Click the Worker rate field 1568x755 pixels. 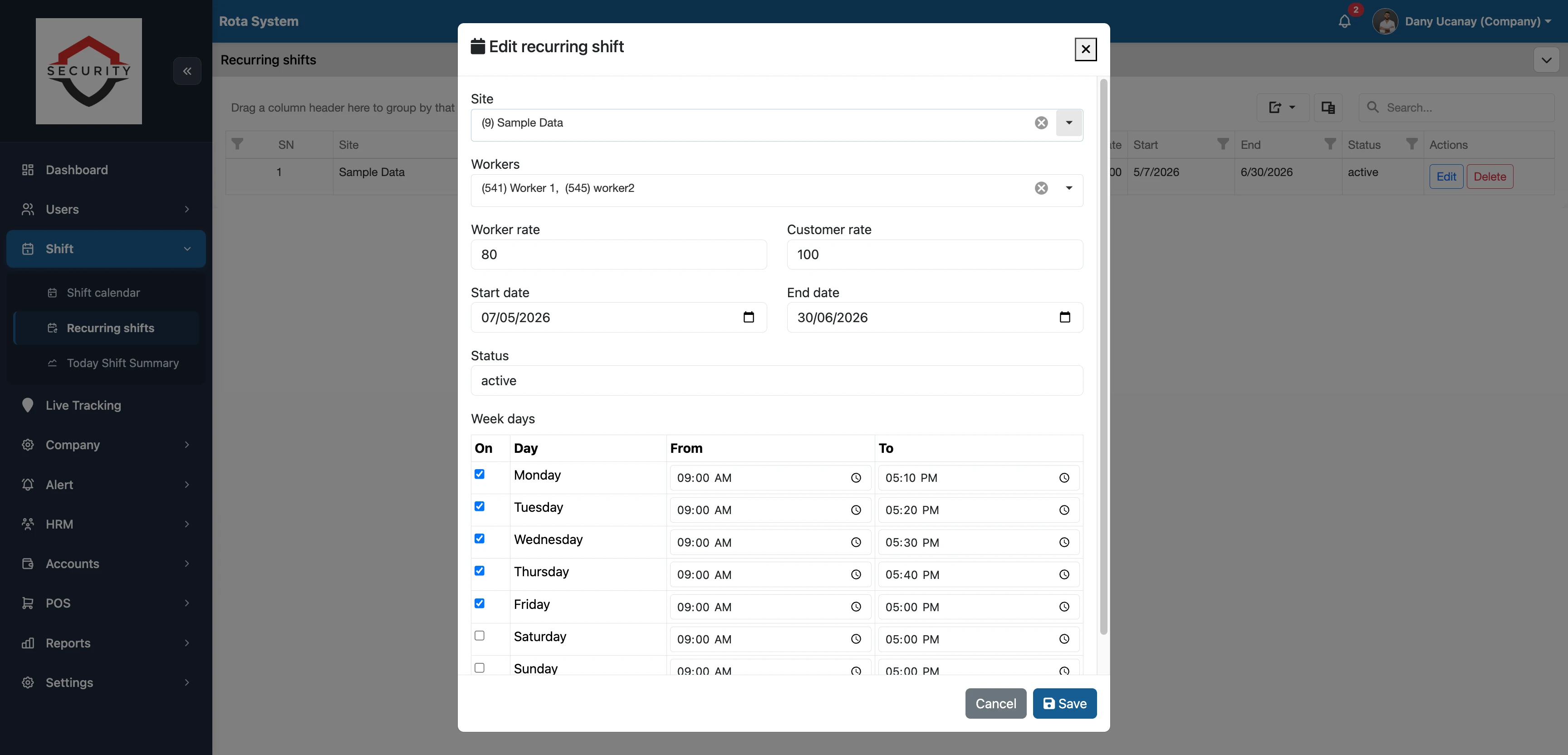click(618, 255)
